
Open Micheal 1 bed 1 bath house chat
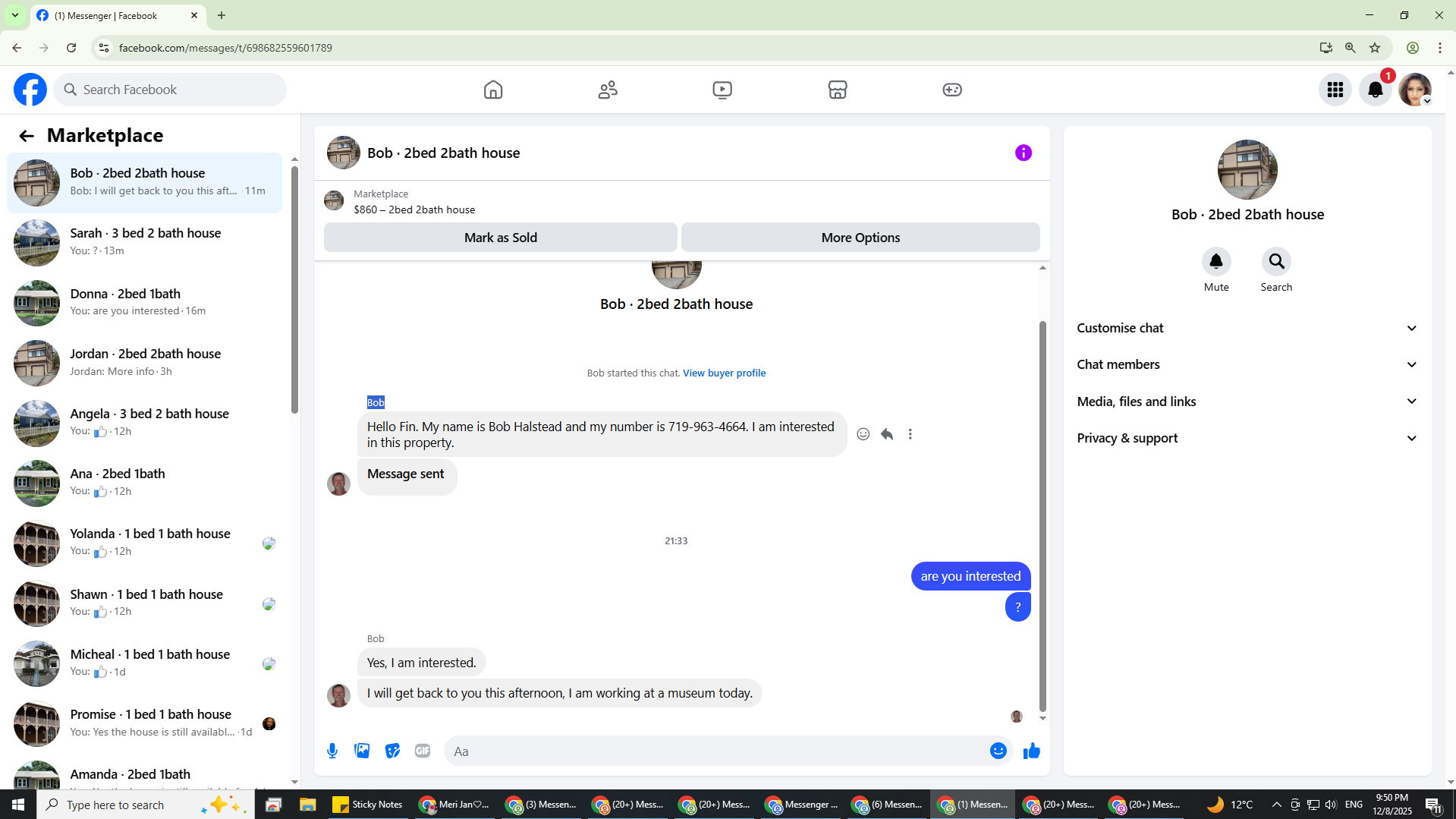[x=144, y=663]
